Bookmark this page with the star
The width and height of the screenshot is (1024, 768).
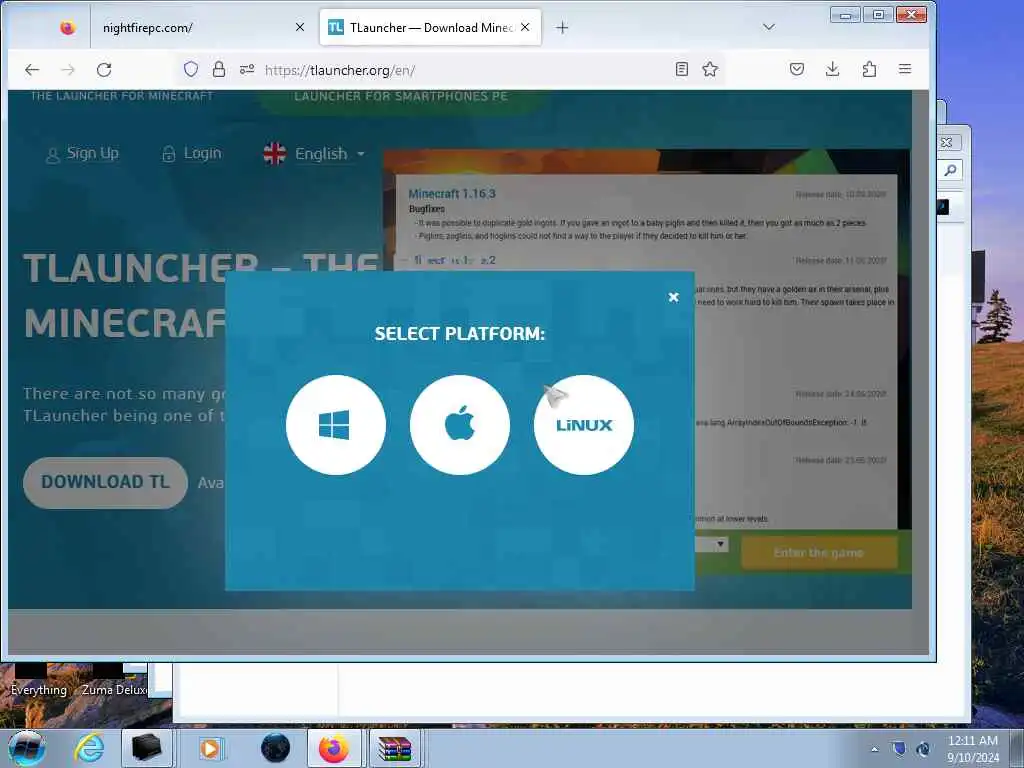[x=710, y=69]
